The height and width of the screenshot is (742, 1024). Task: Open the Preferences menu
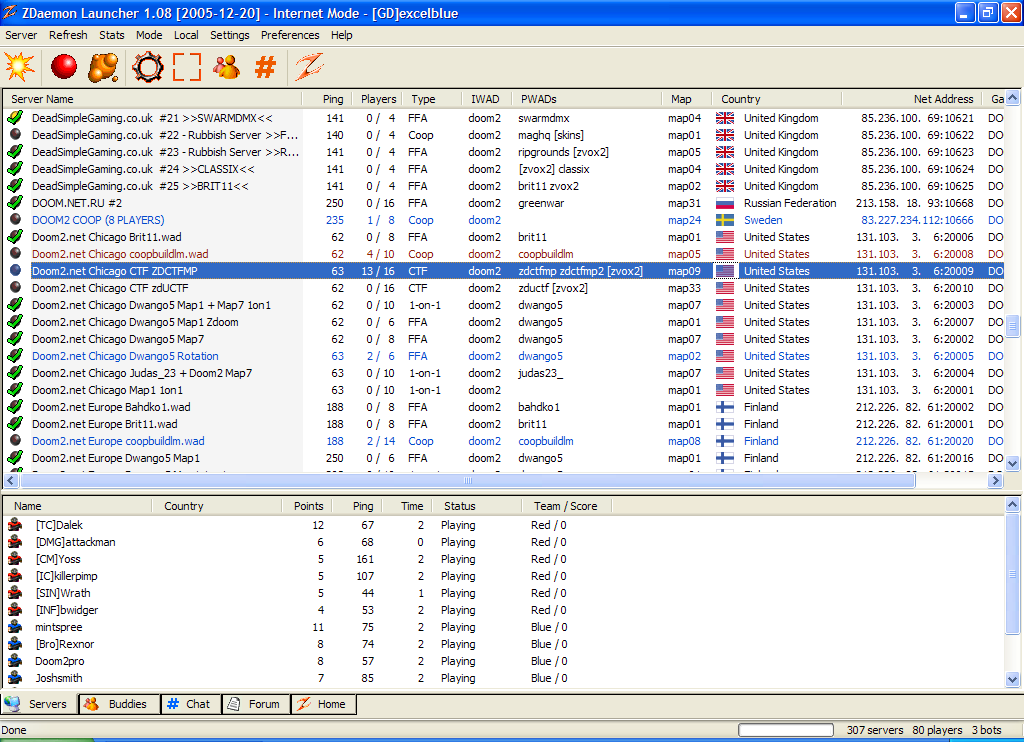[290, 35]
